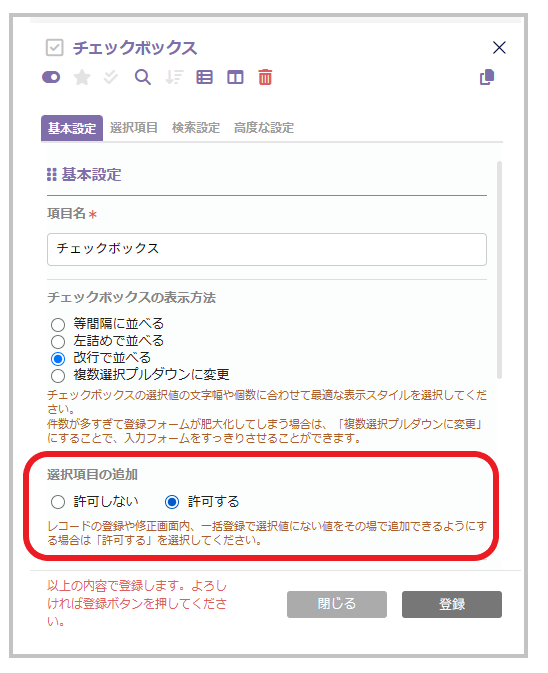548x673 pixels.
Task: Click the copy field icon
Action: click(487, 77)
